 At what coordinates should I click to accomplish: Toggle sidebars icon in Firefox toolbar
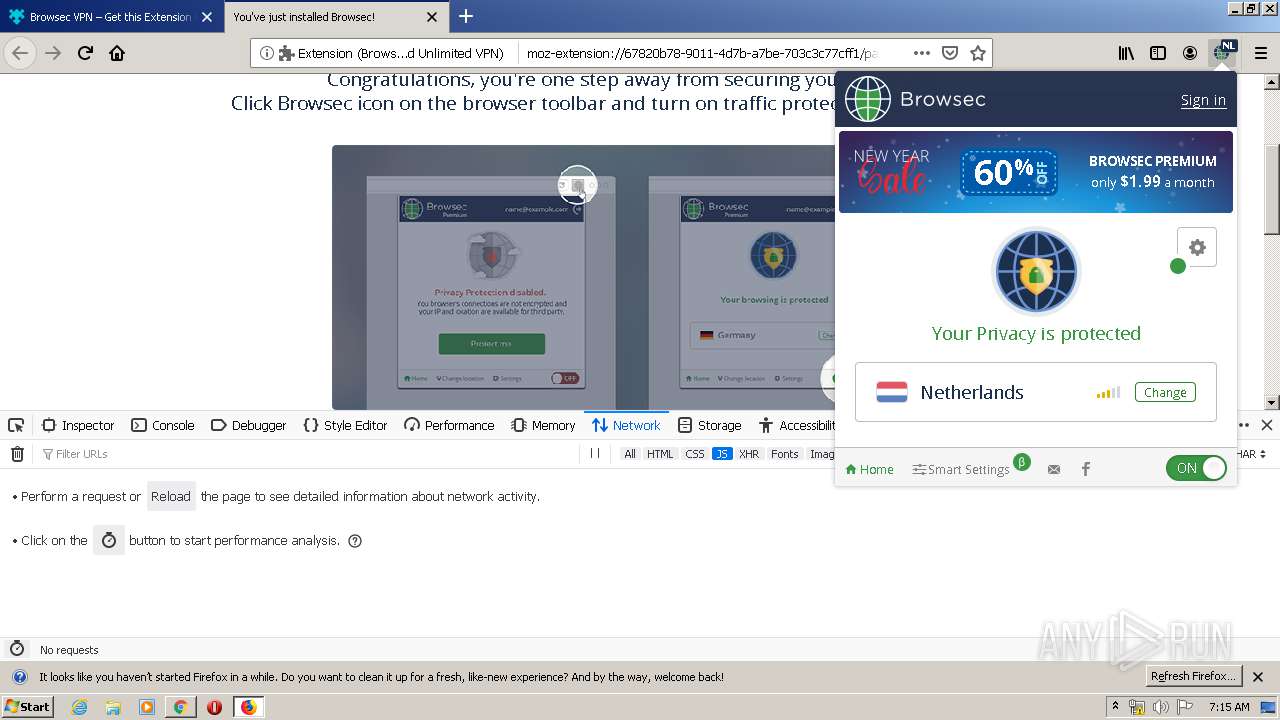click(1158, 53)
